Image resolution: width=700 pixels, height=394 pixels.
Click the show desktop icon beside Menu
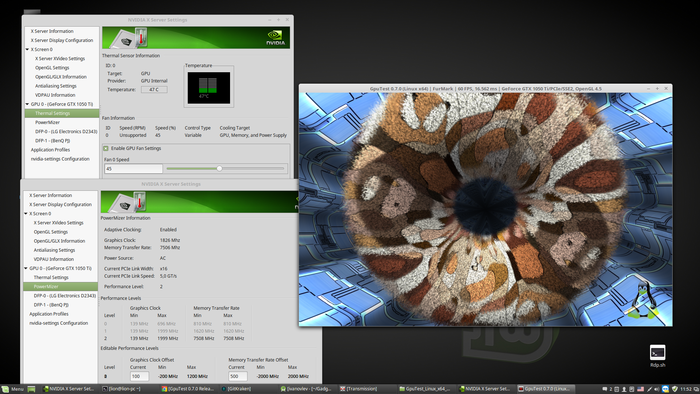tap(31, 389)
